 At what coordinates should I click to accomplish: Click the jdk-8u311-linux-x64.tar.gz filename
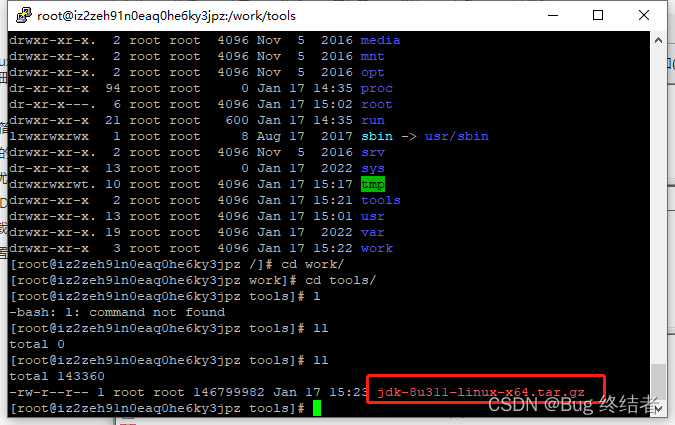pyautogui.click(x=481, y=392)
